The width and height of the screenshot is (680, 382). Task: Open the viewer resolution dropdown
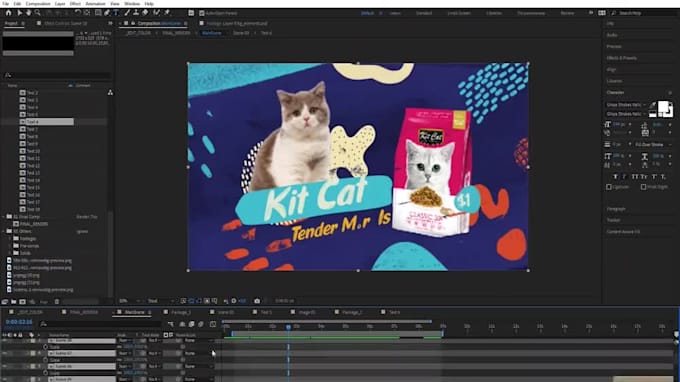coord(160,300)
